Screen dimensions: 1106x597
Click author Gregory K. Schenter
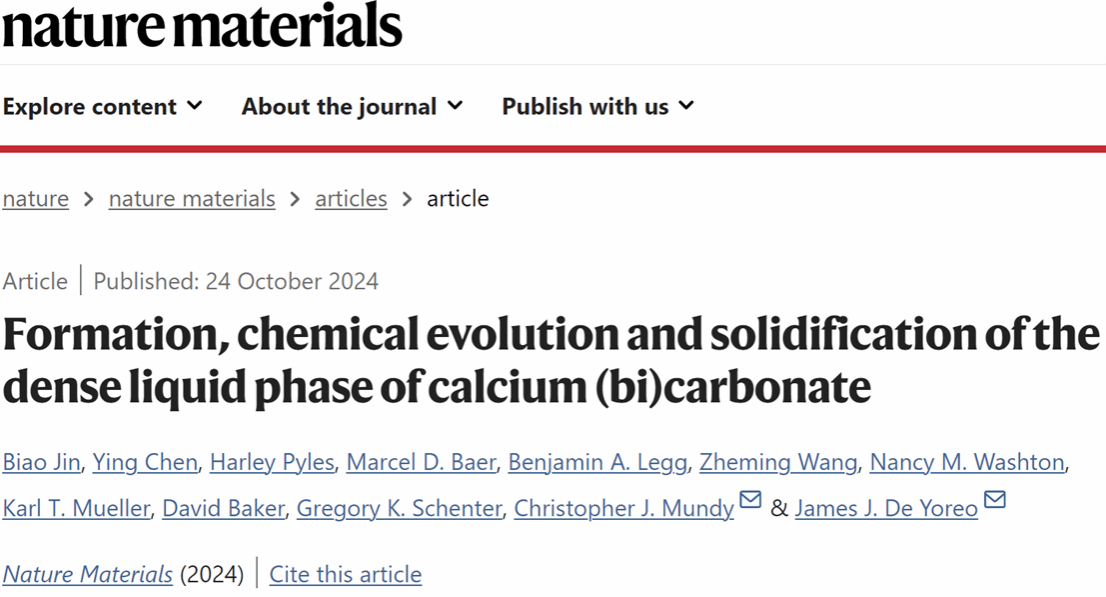(x=399, y=508)
